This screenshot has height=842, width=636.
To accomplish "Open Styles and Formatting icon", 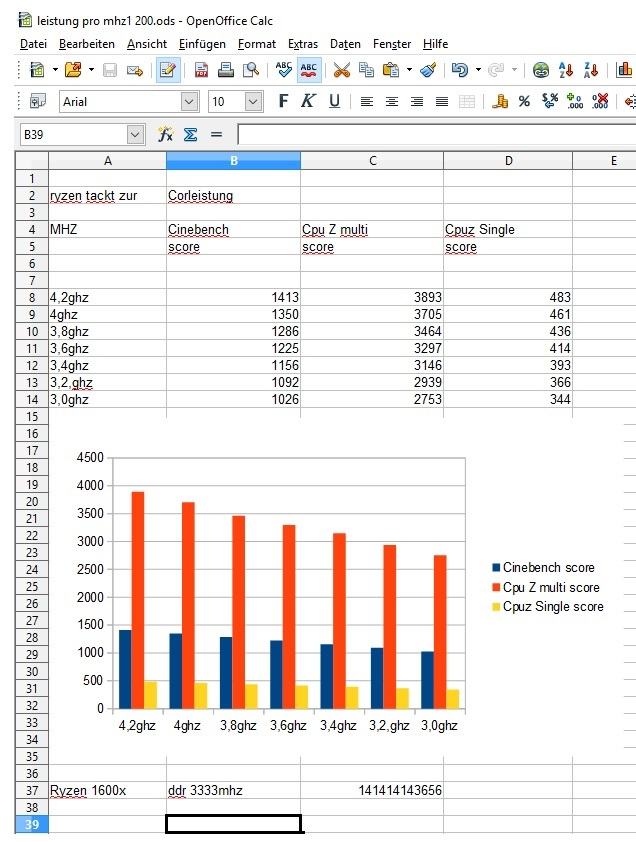I will [37, 101].
